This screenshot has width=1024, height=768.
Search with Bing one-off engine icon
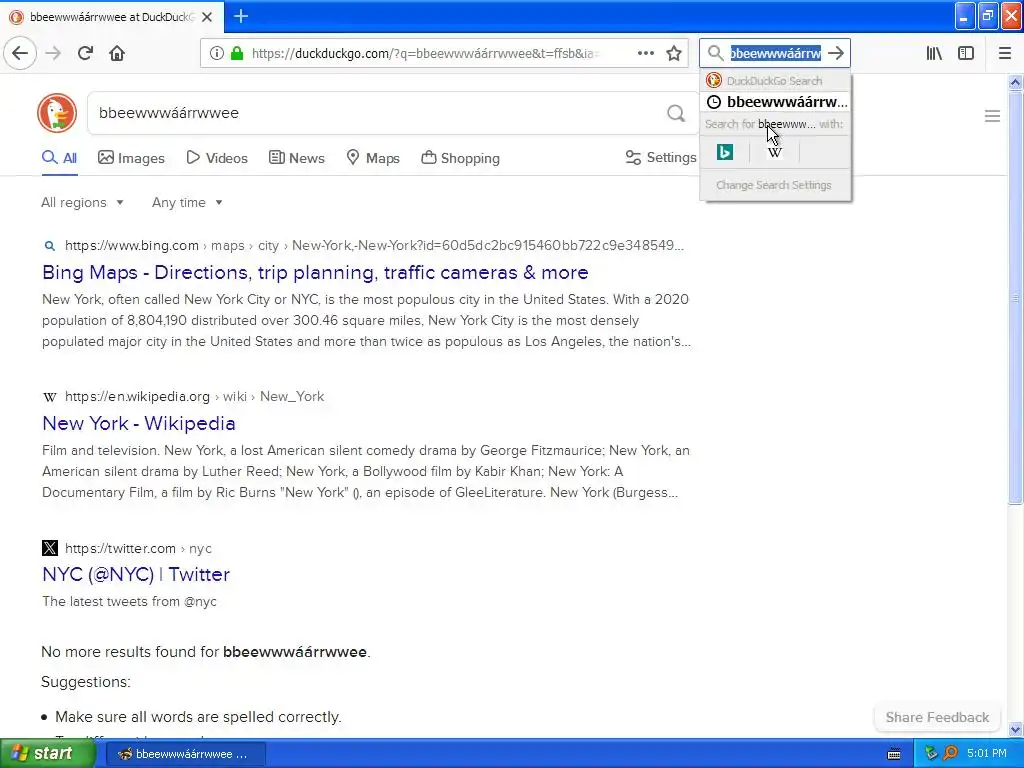pos(725,152)
